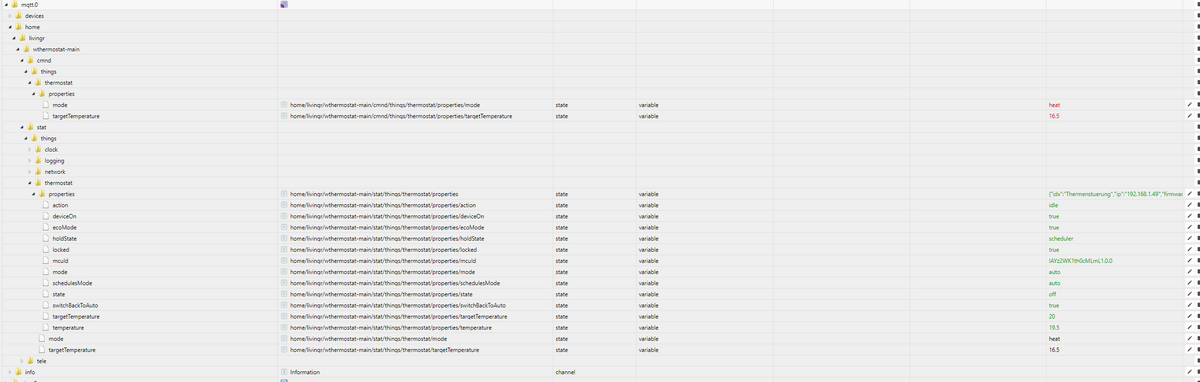Click edit pencil for the deviceOn row
Viewport: 1200px width, 382px height.
[x=1189, y=216]
